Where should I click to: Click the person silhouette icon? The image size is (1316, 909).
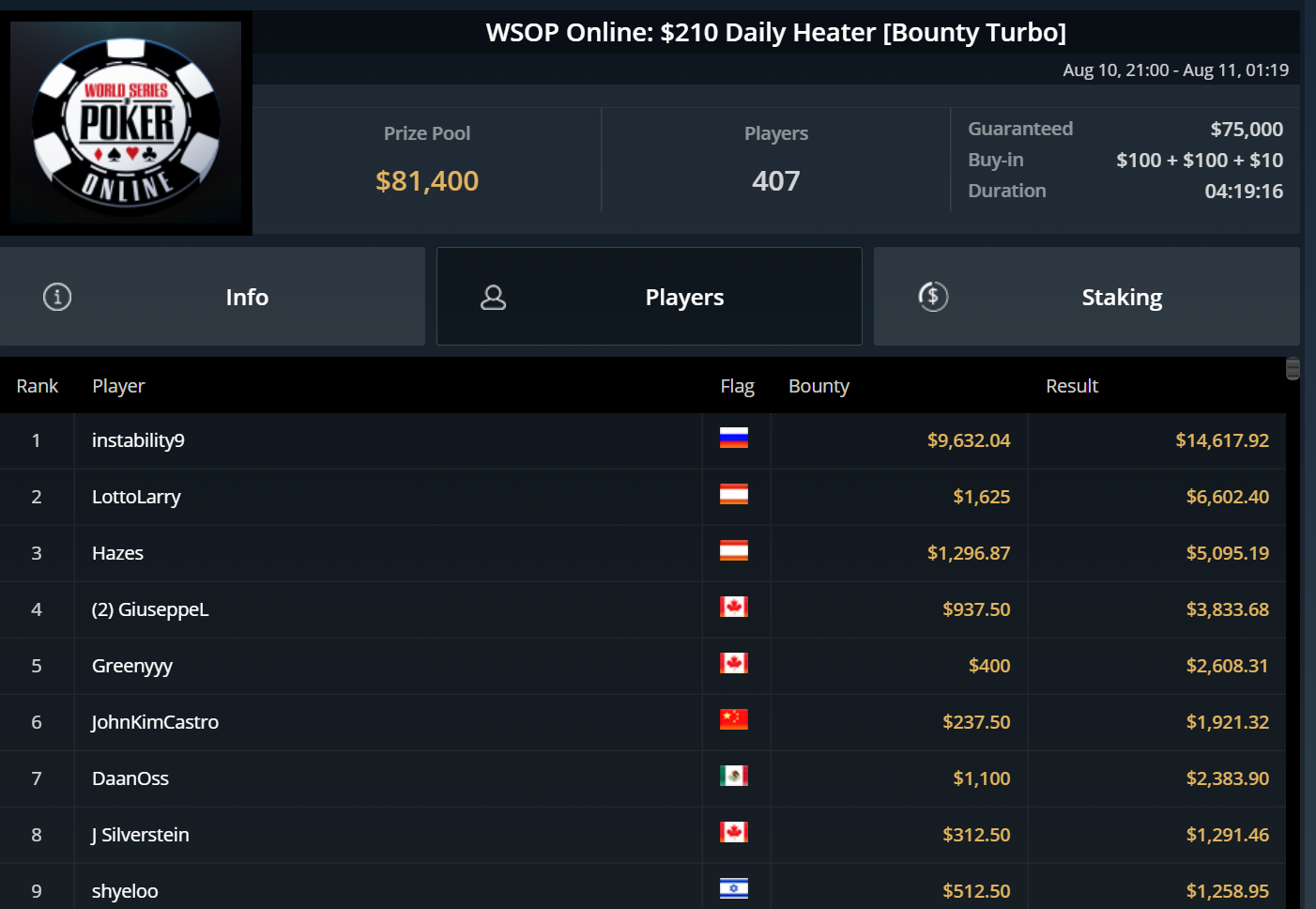[x=493, y=298]
